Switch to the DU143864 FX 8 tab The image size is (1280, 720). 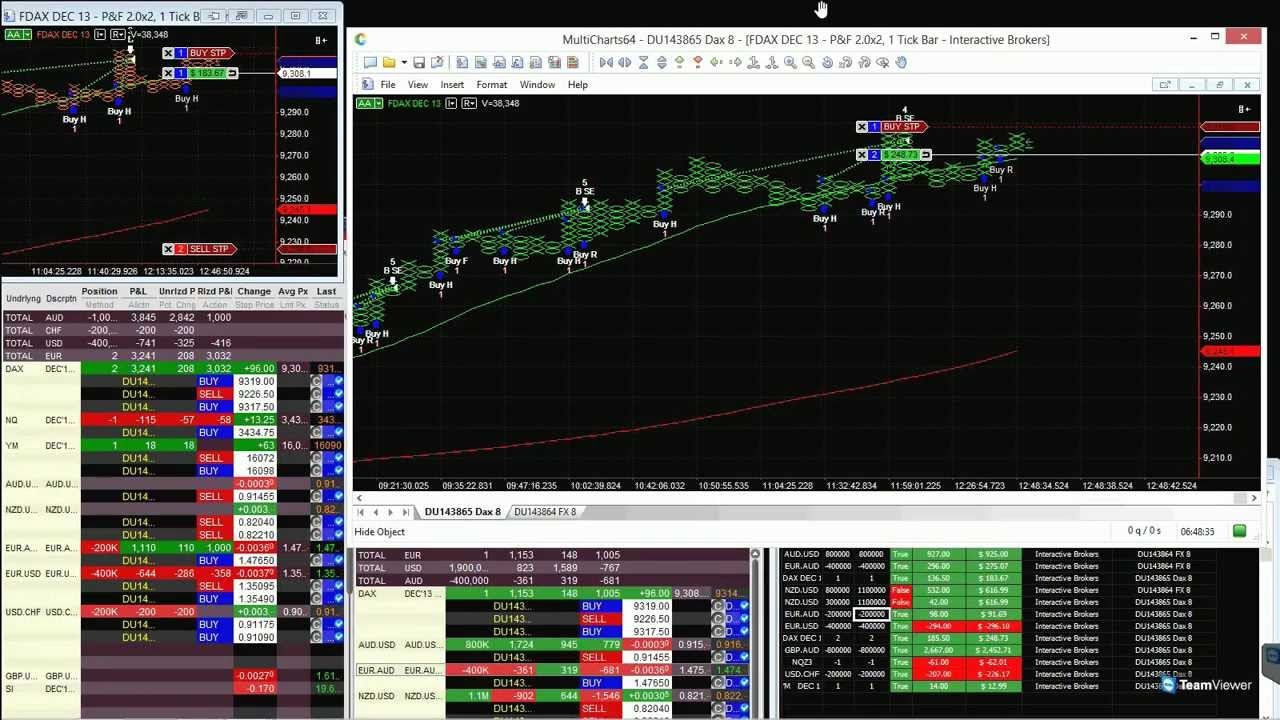[x=545, y=512]
